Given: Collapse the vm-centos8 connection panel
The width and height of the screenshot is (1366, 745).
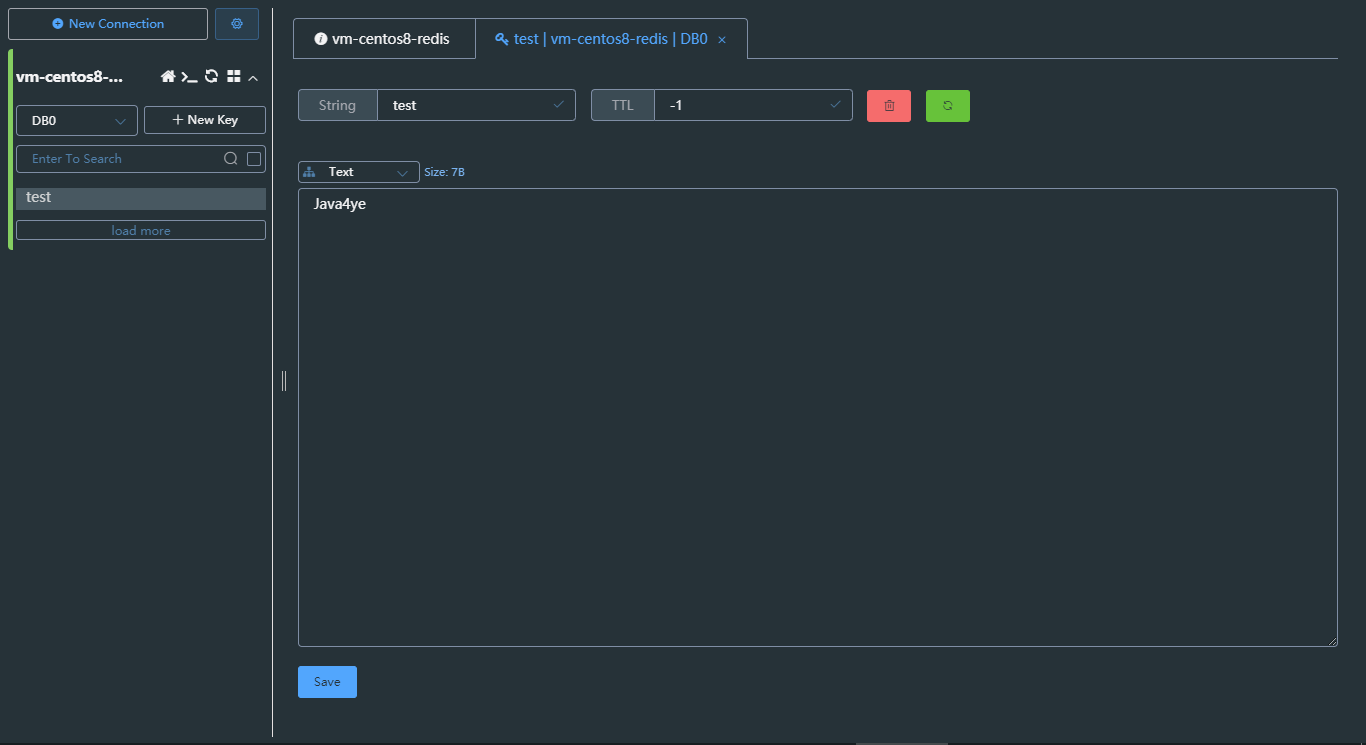Looking at the screenshot, I should [x=253, y=78].
